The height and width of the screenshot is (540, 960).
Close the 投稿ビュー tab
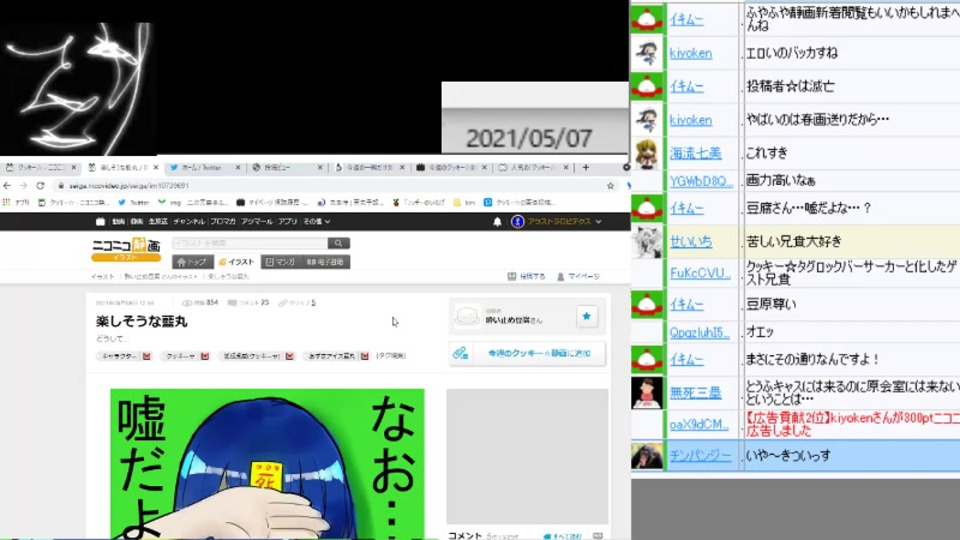(320, 167)
